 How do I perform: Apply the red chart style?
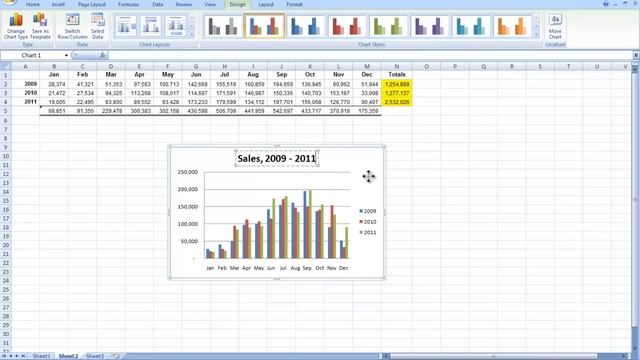(x=347, y=26)
